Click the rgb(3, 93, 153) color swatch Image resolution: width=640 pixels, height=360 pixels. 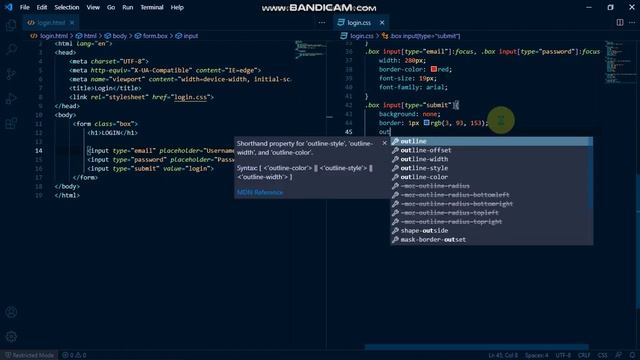click(x=426, y=122)
